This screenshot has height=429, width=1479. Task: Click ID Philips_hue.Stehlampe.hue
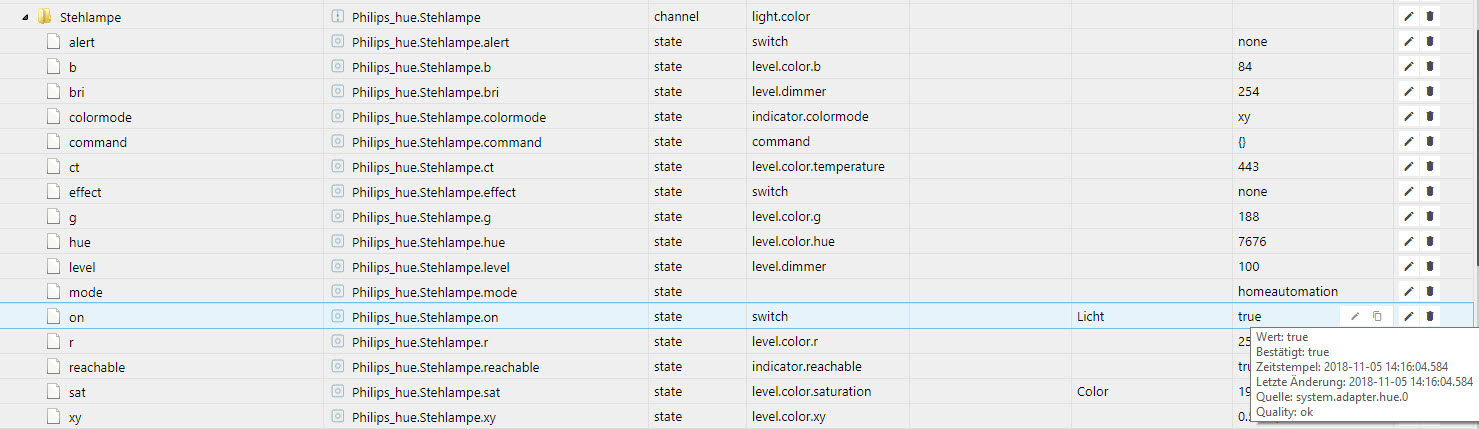pyautogui.click(x=429, y=242)
